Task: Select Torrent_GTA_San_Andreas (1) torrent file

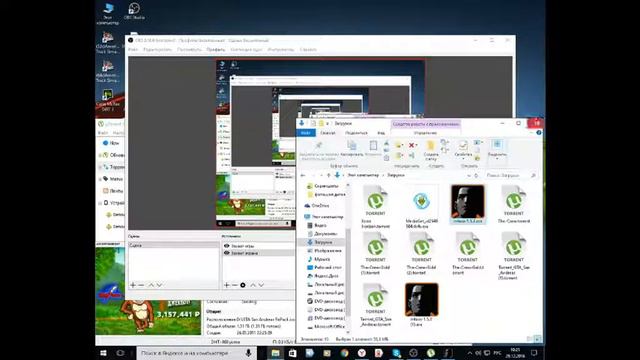Action: tap(514, 256)
